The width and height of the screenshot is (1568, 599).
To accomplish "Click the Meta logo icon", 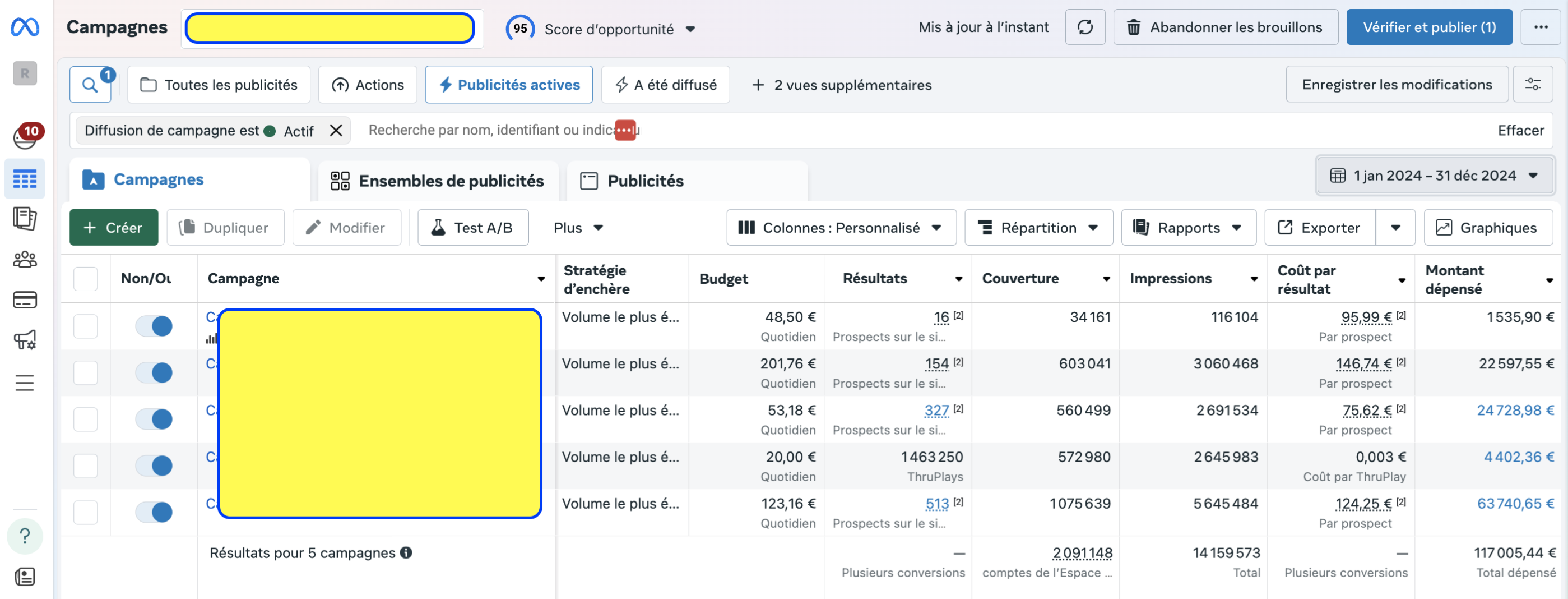I will pyautogui.click(x=25, y=27).
